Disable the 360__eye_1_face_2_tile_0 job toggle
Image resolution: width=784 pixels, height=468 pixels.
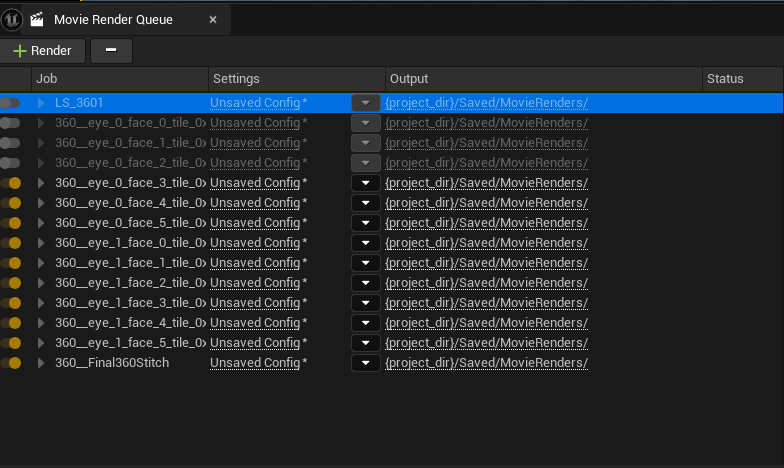coord(10,283)
